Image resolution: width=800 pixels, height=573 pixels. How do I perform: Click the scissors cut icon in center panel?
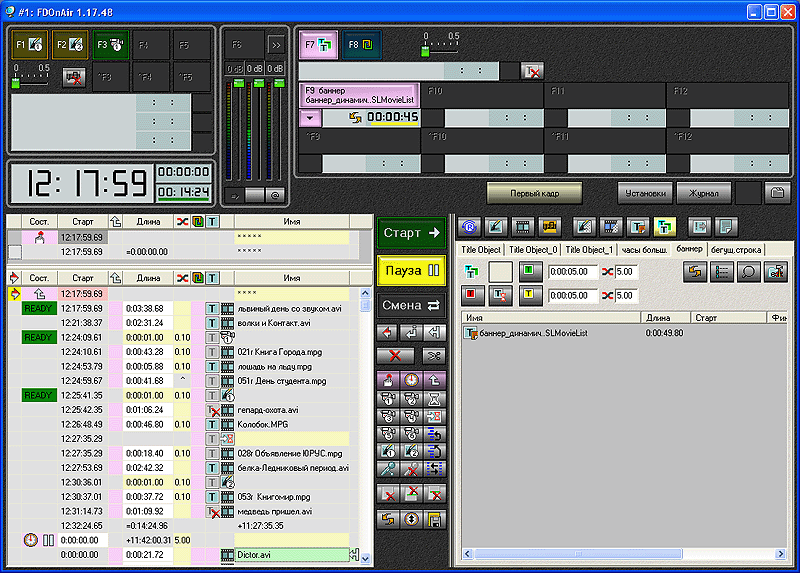tap(434, 356)
